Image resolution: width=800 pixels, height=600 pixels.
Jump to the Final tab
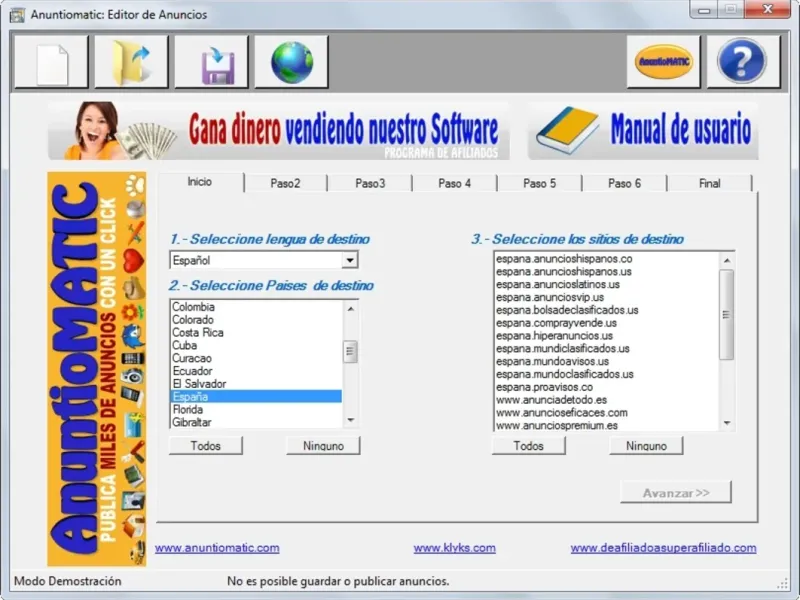click(x=709, y=183)
